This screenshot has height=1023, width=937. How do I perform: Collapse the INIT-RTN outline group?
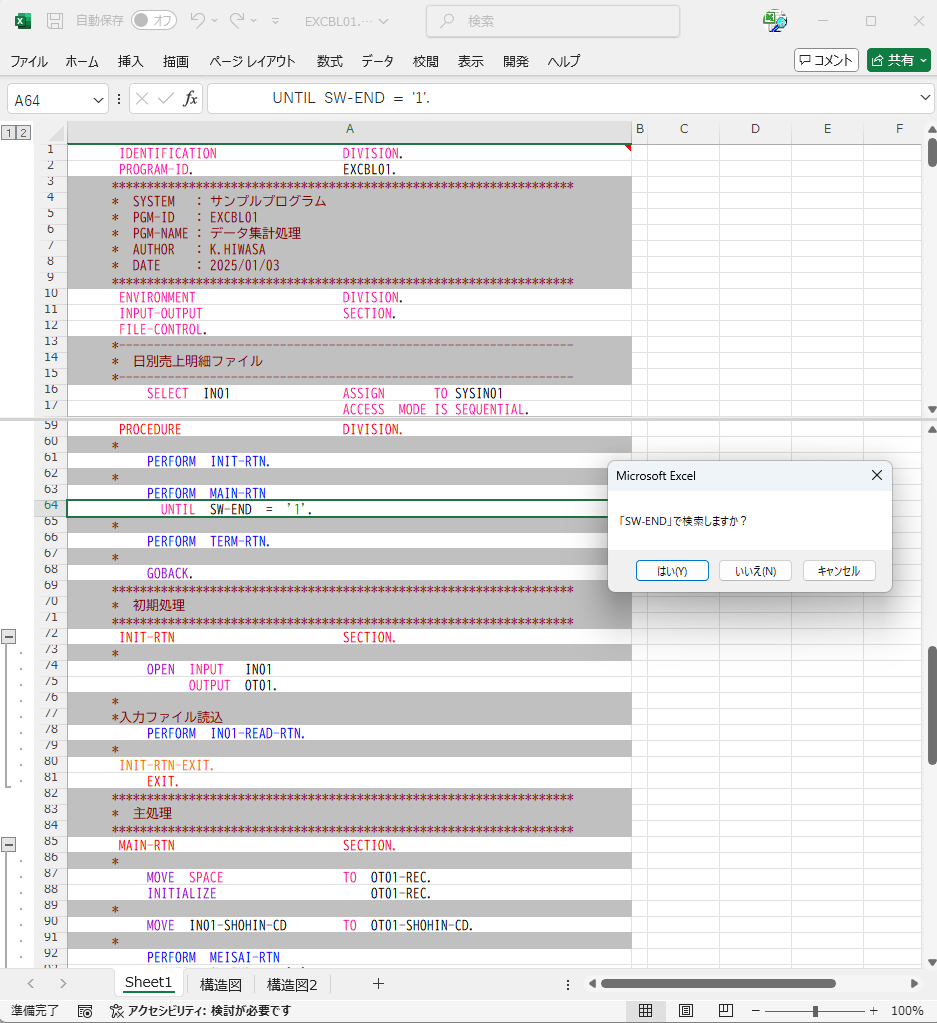(9, 636)
